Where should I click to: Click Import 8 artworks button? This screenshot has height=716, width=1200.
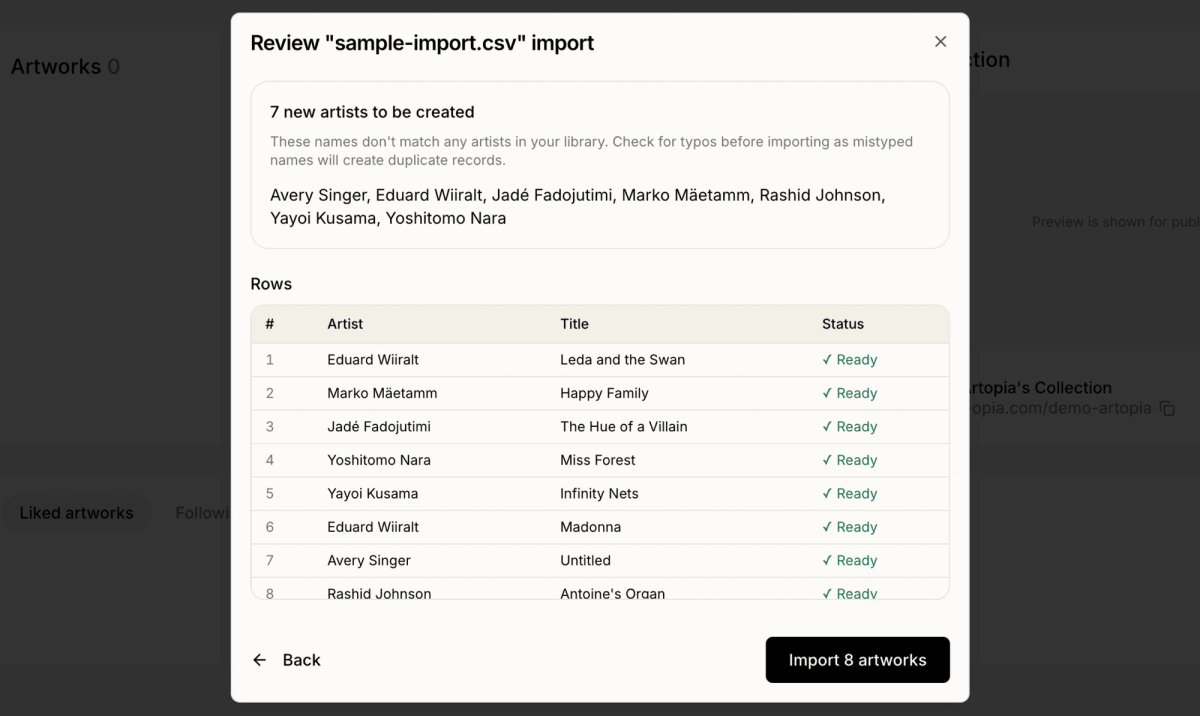tap(857, 660)
